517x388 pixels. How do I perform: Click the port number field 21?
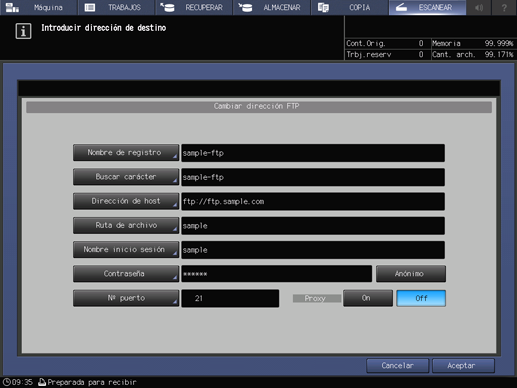coord(230,298)
